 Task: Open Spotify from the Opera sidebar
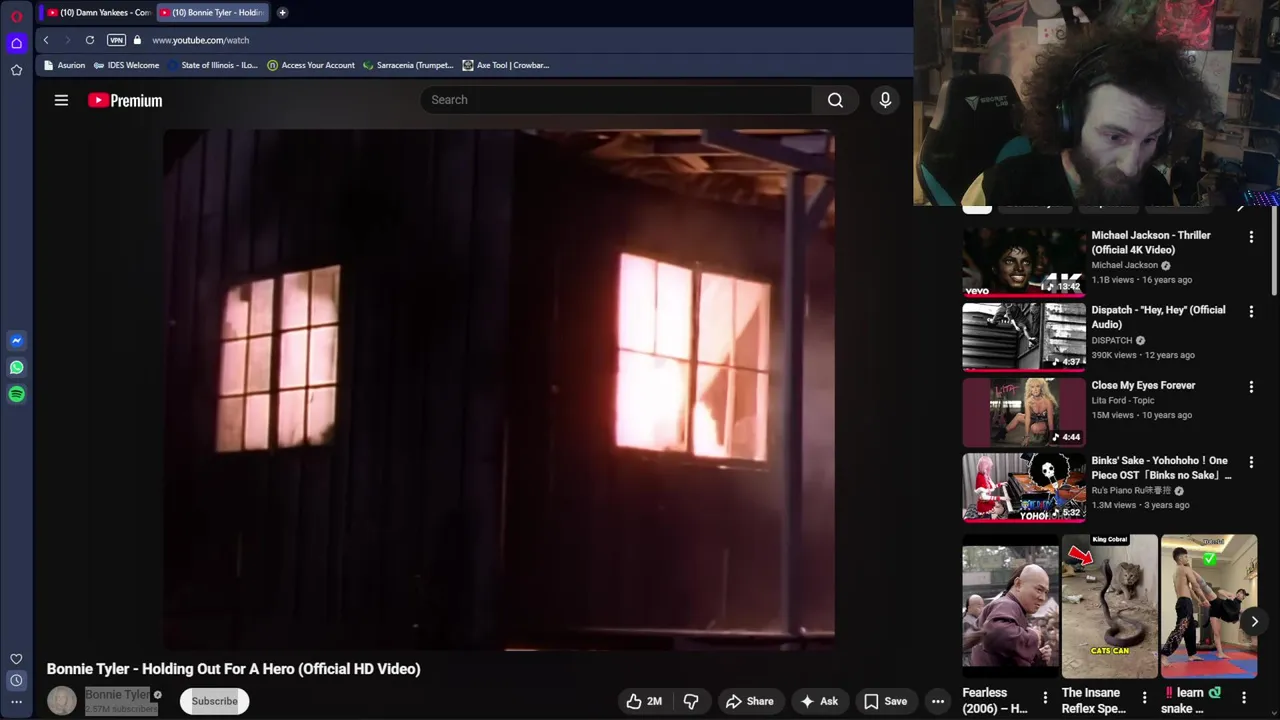coord(16,395)
